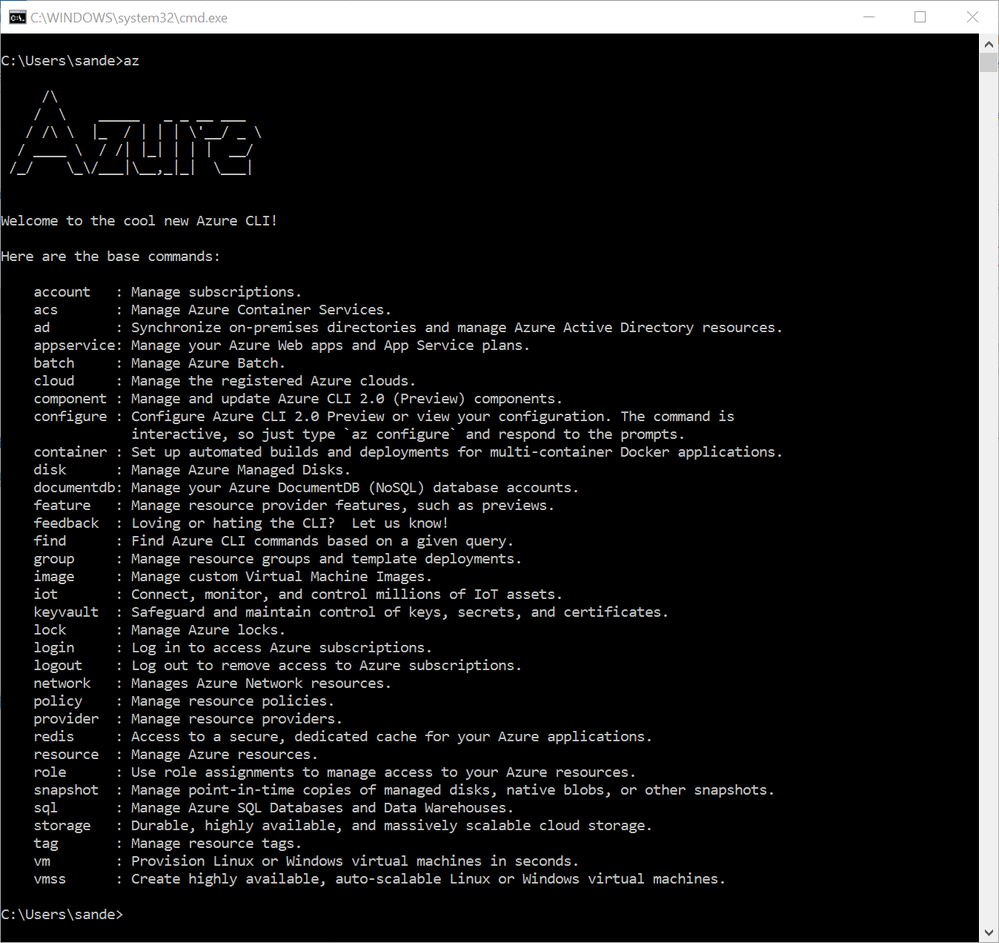Click the 'account' command entry
The height and width of the screenshot is (943, 999).
pos(61,291)
